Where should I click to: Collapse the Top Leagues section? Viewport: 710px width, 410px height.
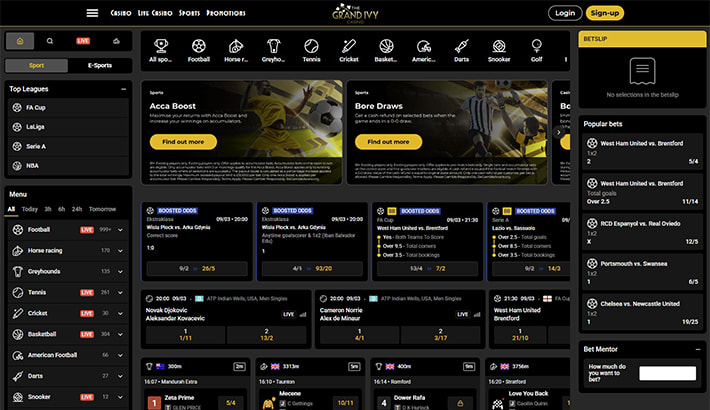coord(123,89)
